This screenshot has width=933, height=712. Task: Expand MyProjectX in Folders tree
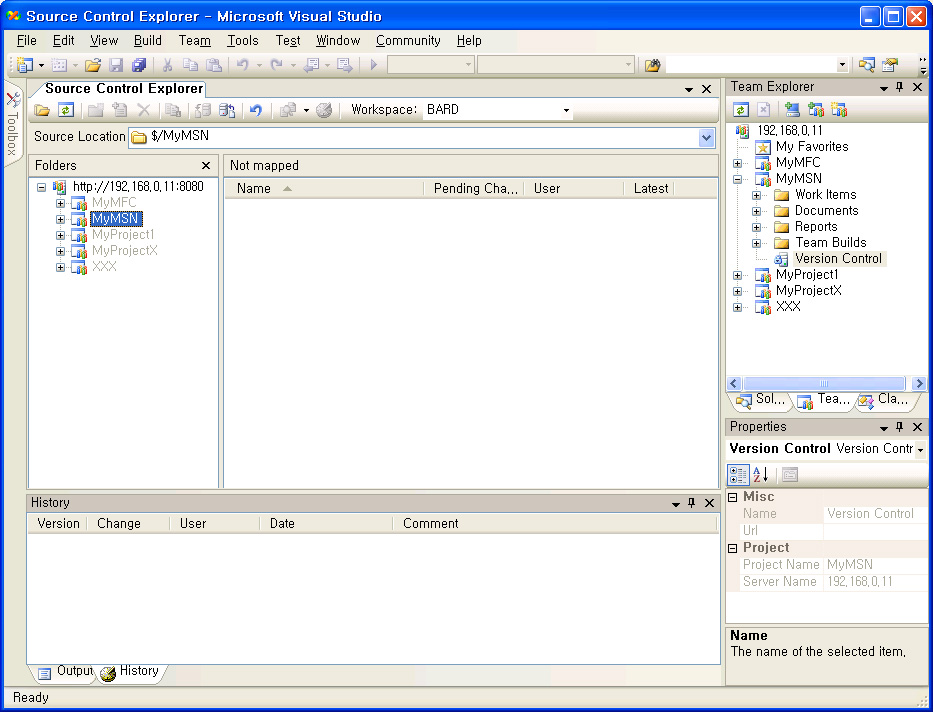point(60,252)
